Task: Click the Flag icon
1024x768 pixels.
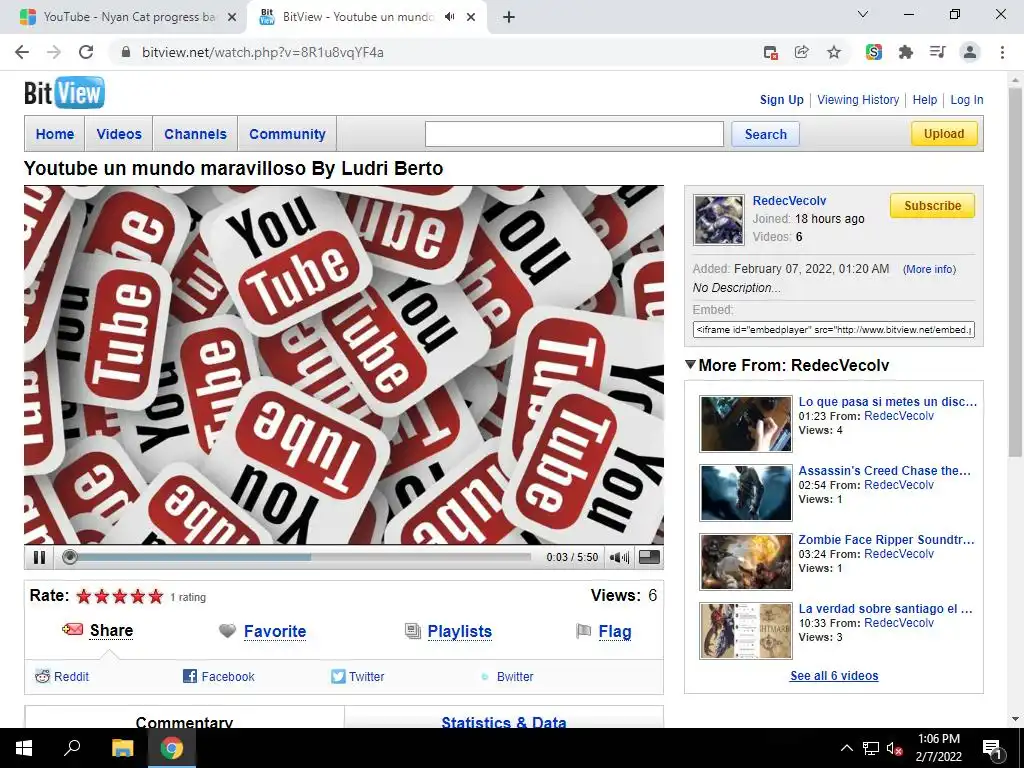Action: (583, 631)
